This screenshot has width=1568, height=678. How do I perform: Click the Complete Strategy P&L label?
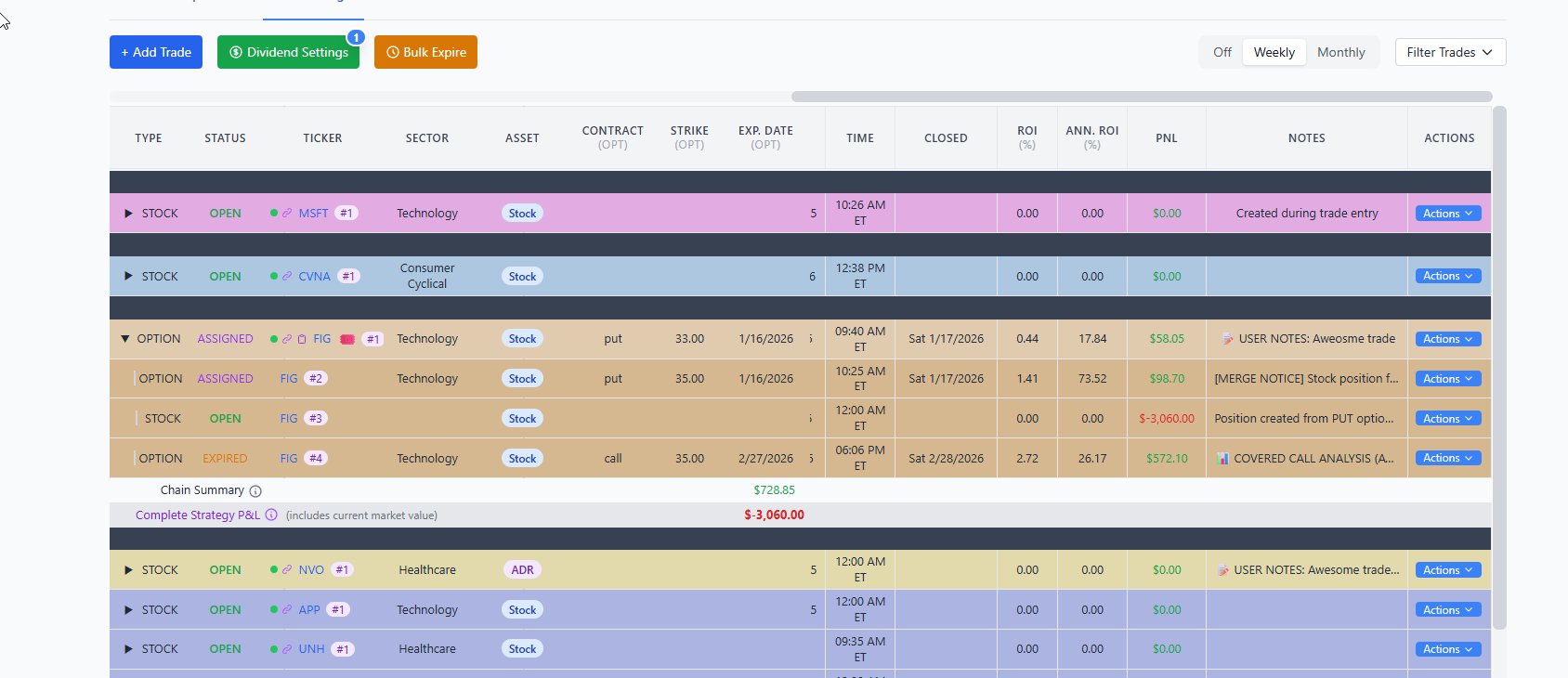tap(198, 515)
